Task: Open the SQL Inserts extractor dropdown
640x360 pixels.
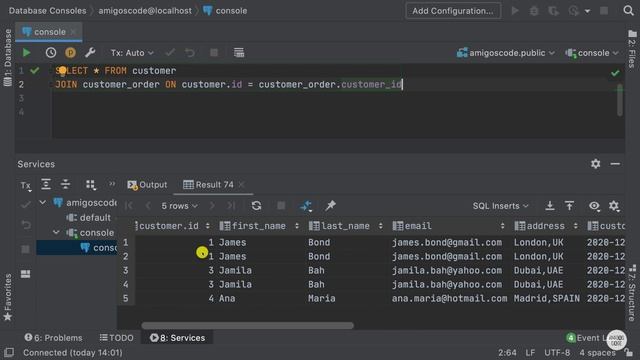Action: click(x=500, y=206)
